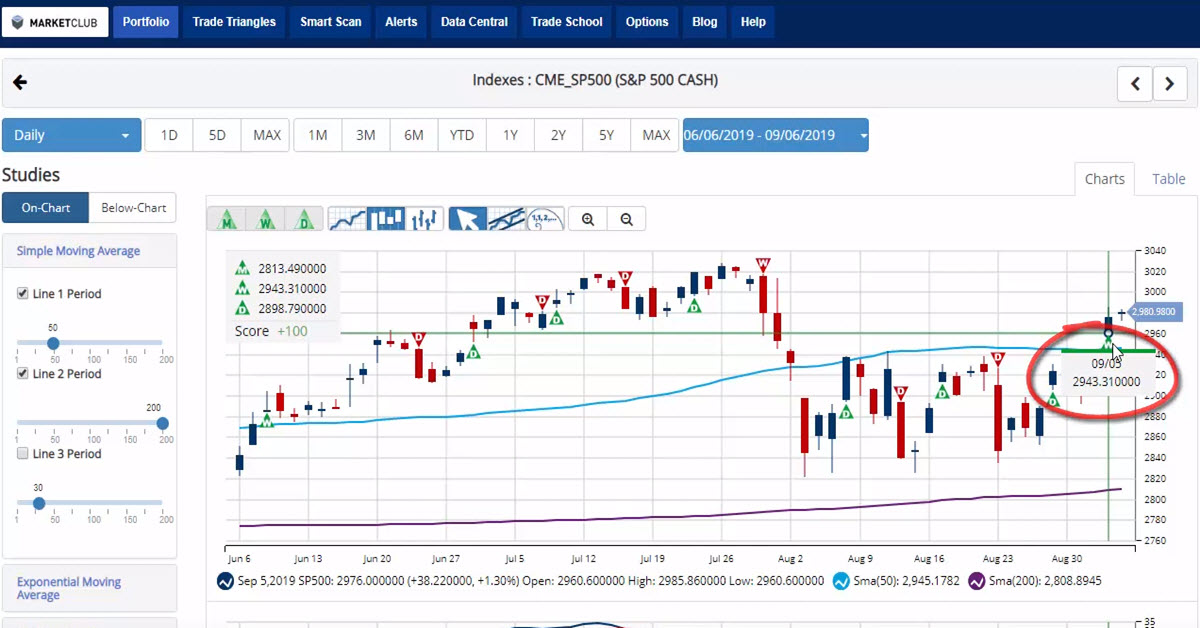Select the pointer cursor tool icon

pos(466,218)
